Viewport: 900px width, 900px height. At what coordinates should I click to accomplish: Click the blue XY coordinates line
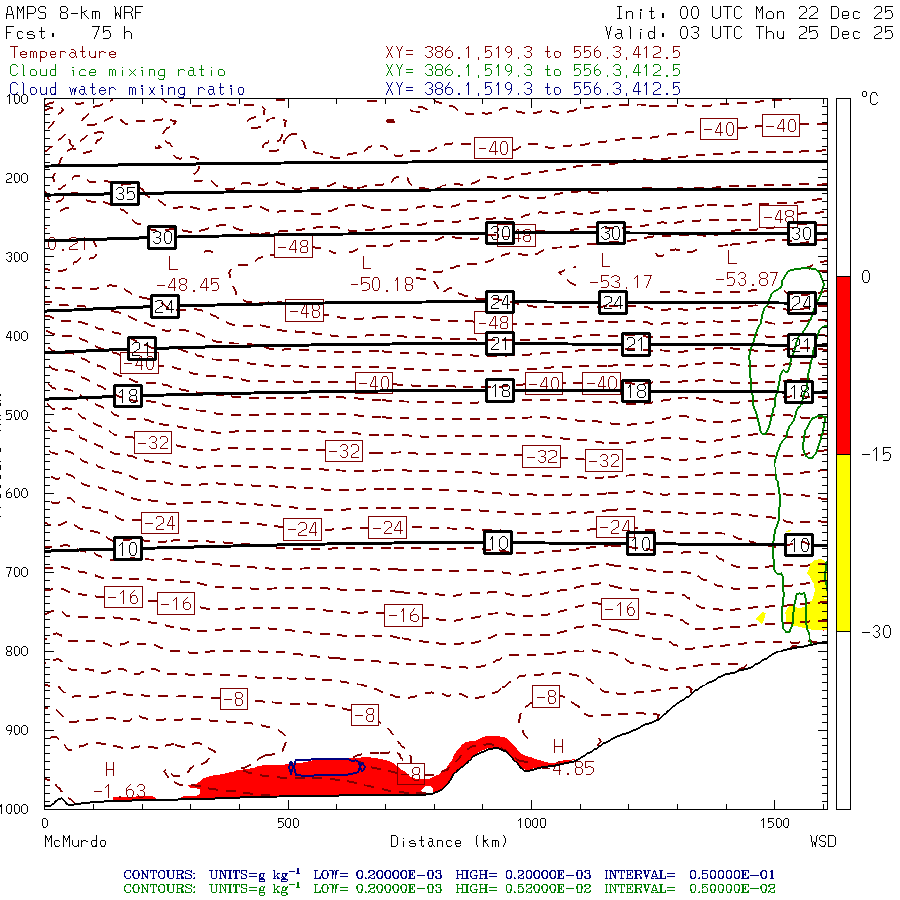click(533, 89)
